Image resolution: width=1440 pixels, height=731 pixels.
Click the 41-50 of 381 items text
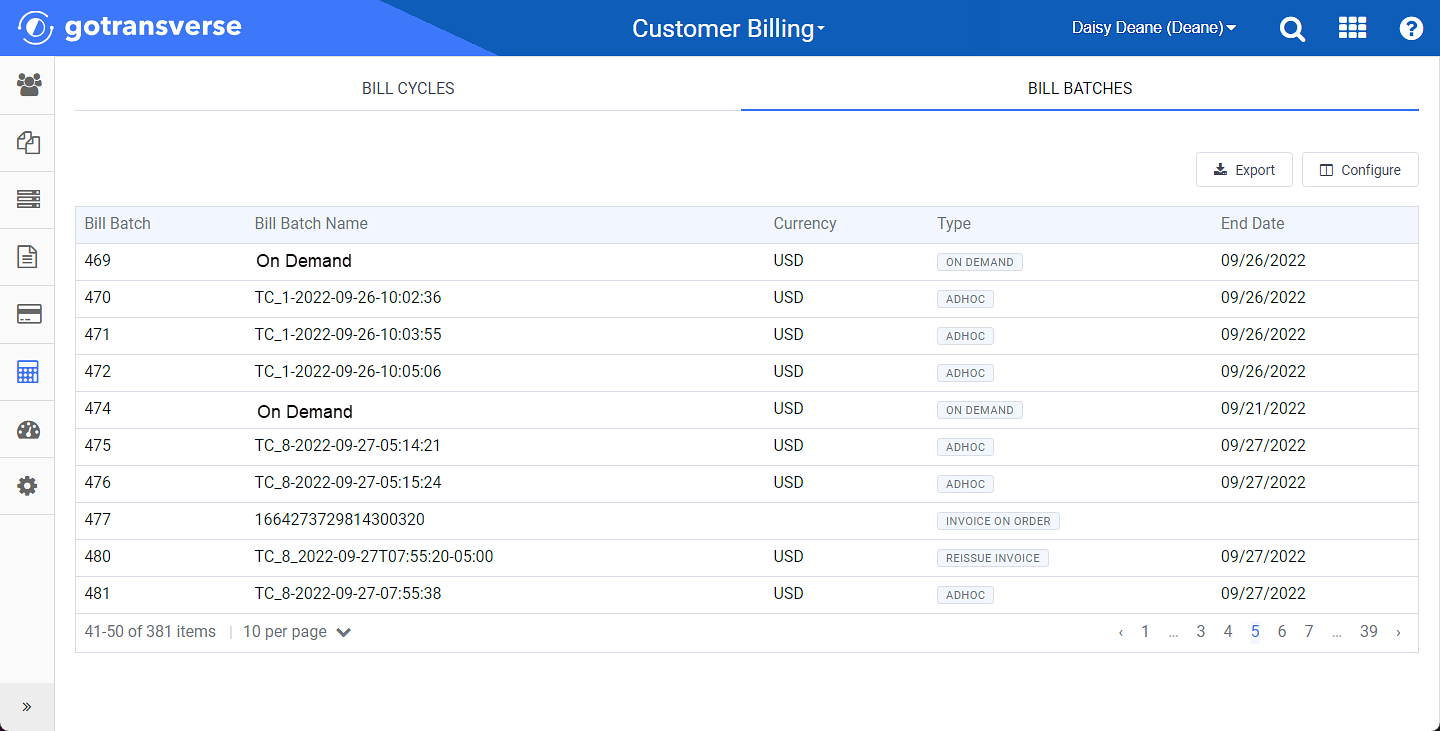coord(150,632)
